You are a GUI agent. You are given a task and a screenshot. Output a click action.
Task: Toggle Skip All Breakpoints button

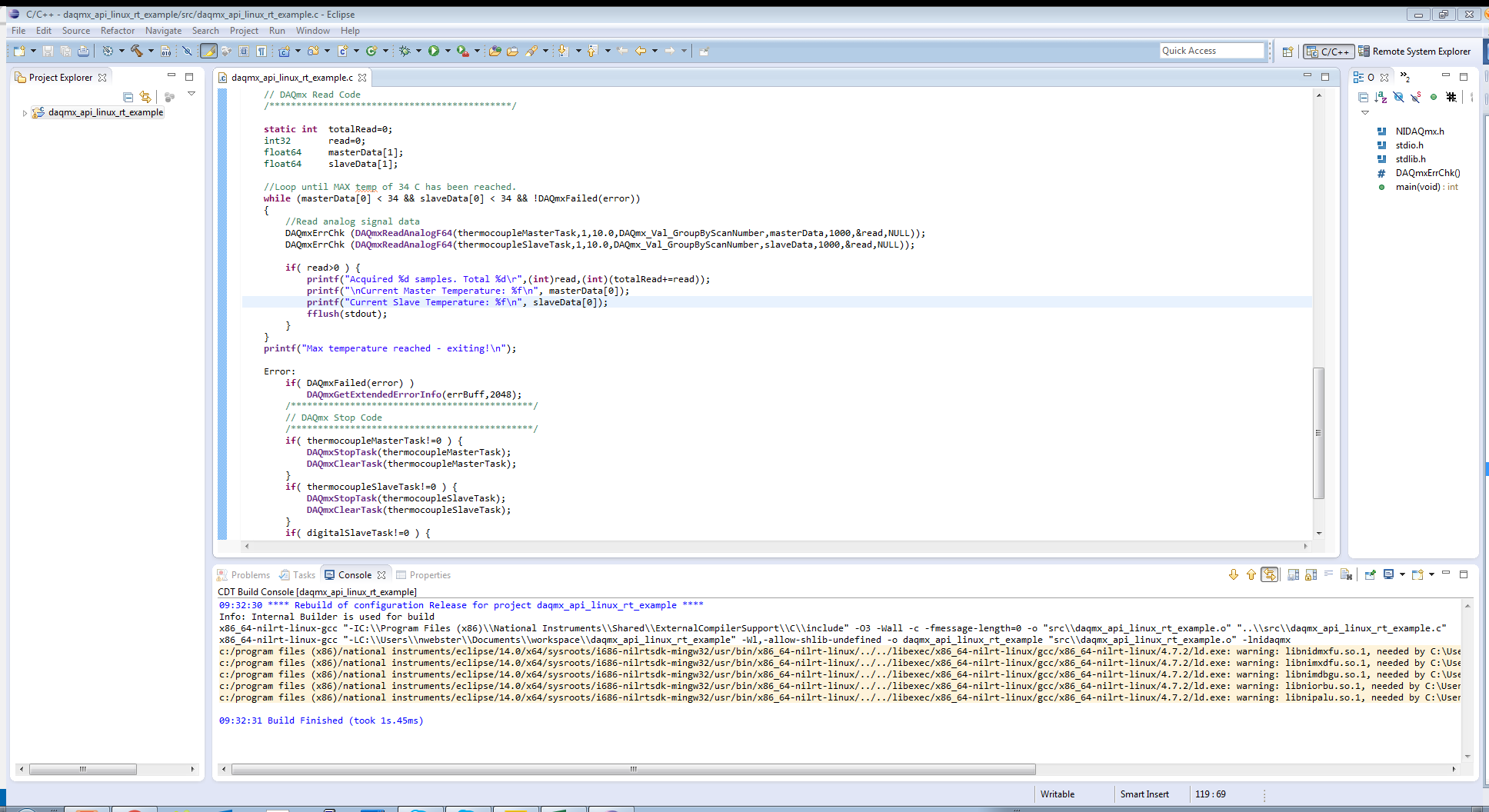tap(187, 51)
